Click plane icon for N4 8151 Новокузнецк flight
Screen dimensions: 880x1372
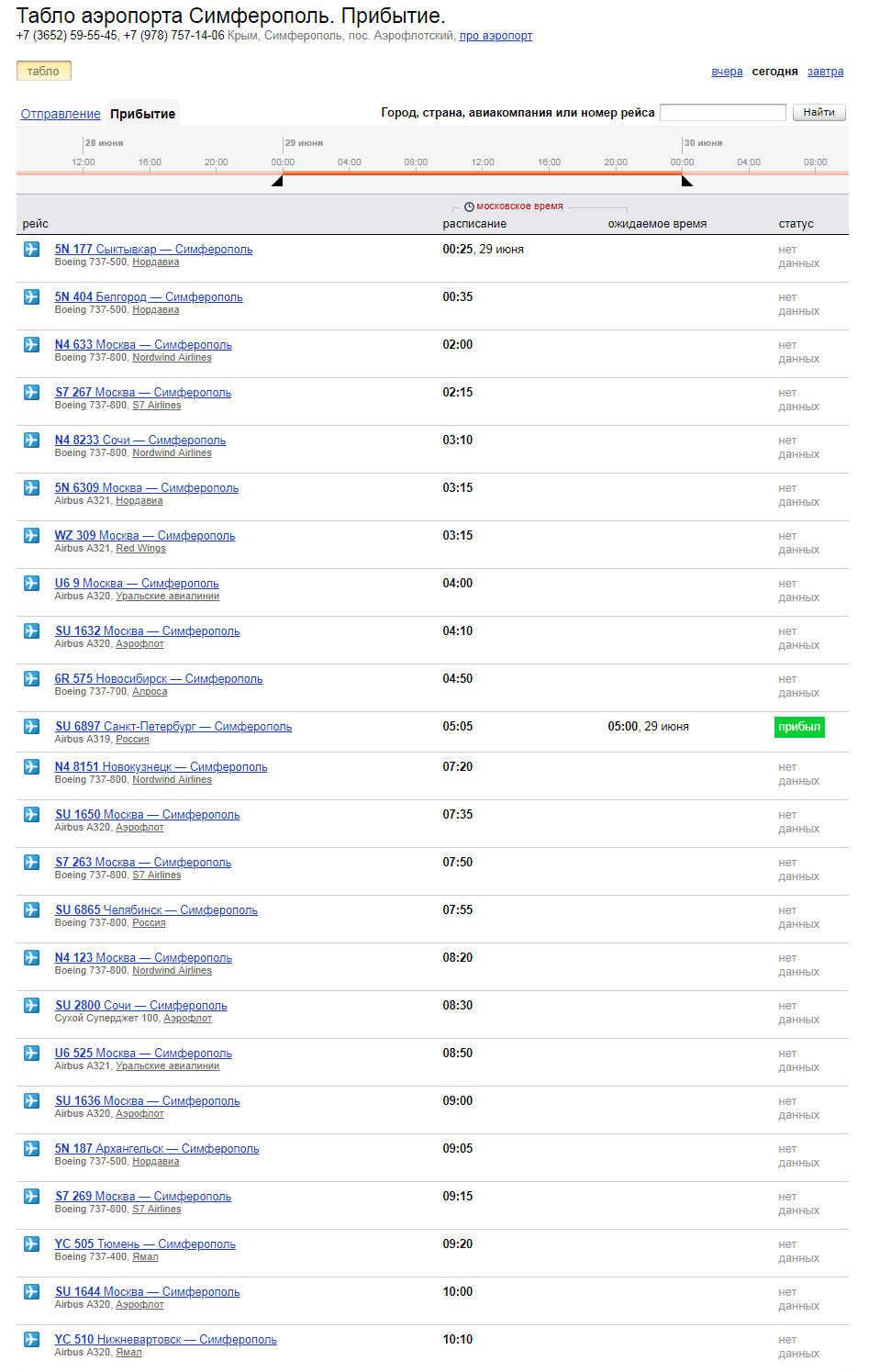(32, 766)
